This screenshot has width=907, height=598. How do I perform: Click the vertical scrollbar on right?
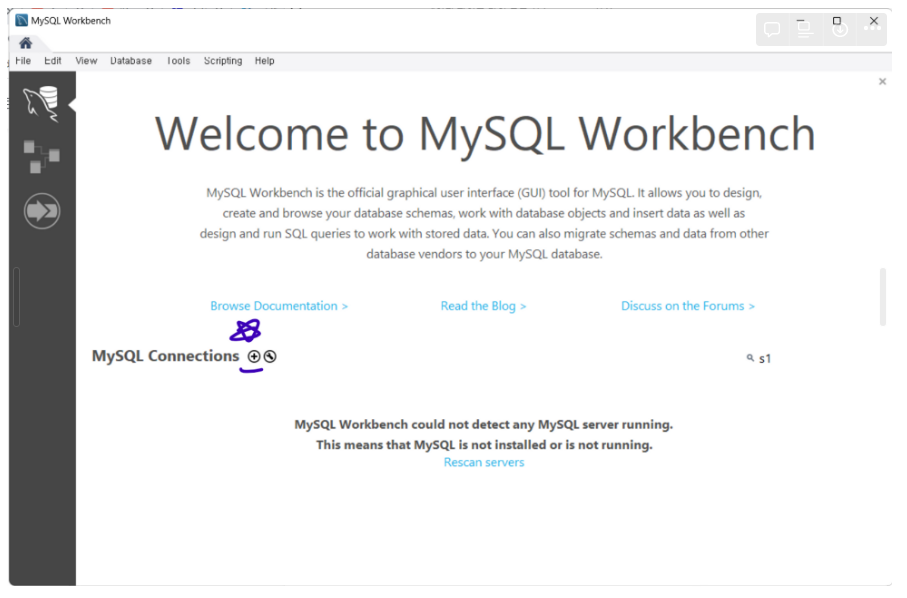pos(883,296)
